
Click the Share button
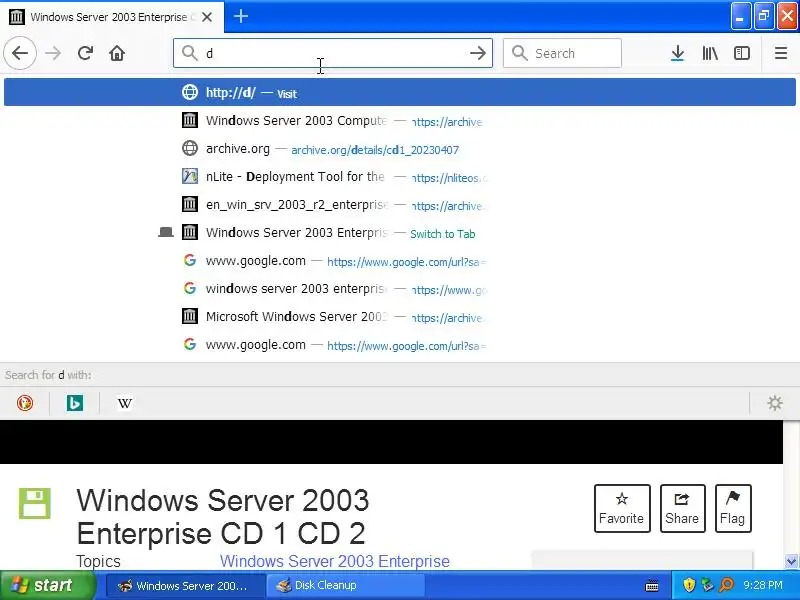click(x=682, y=508)
